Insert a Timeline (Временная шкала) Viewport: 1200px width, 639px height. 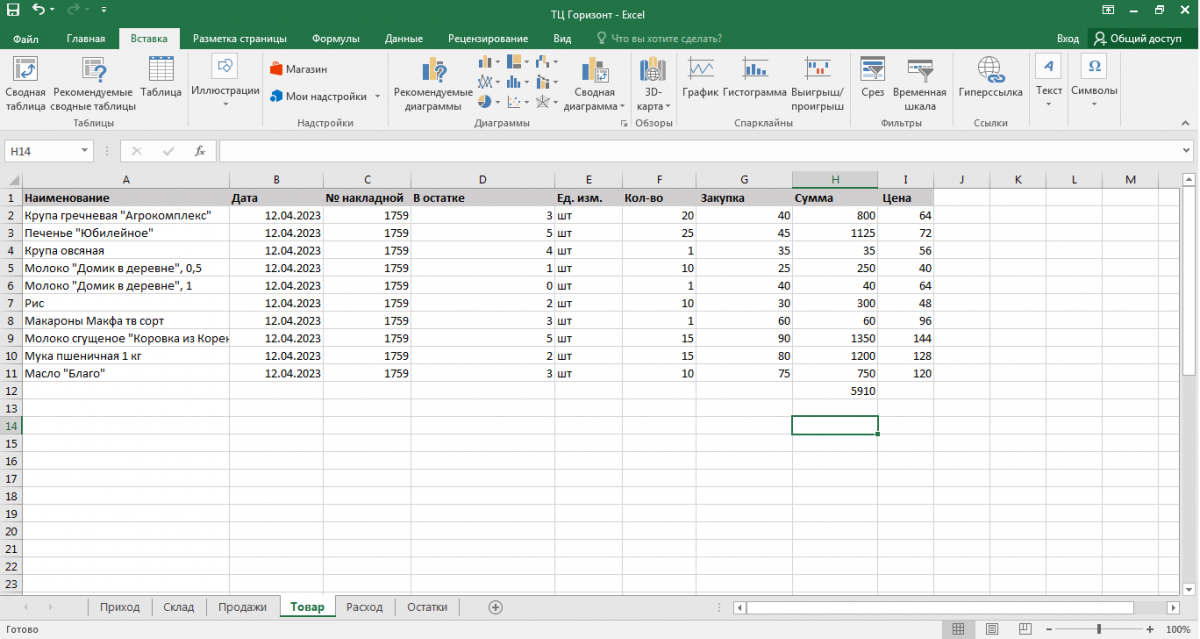pyautogui.click(x=920, y=83)
